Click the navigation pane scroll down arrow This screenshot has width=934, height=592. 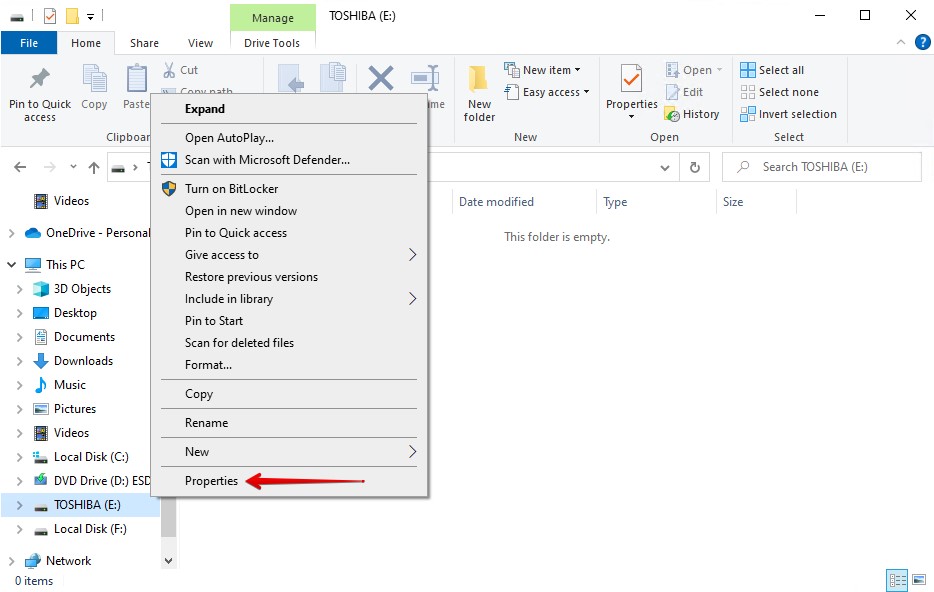(169, 560)
